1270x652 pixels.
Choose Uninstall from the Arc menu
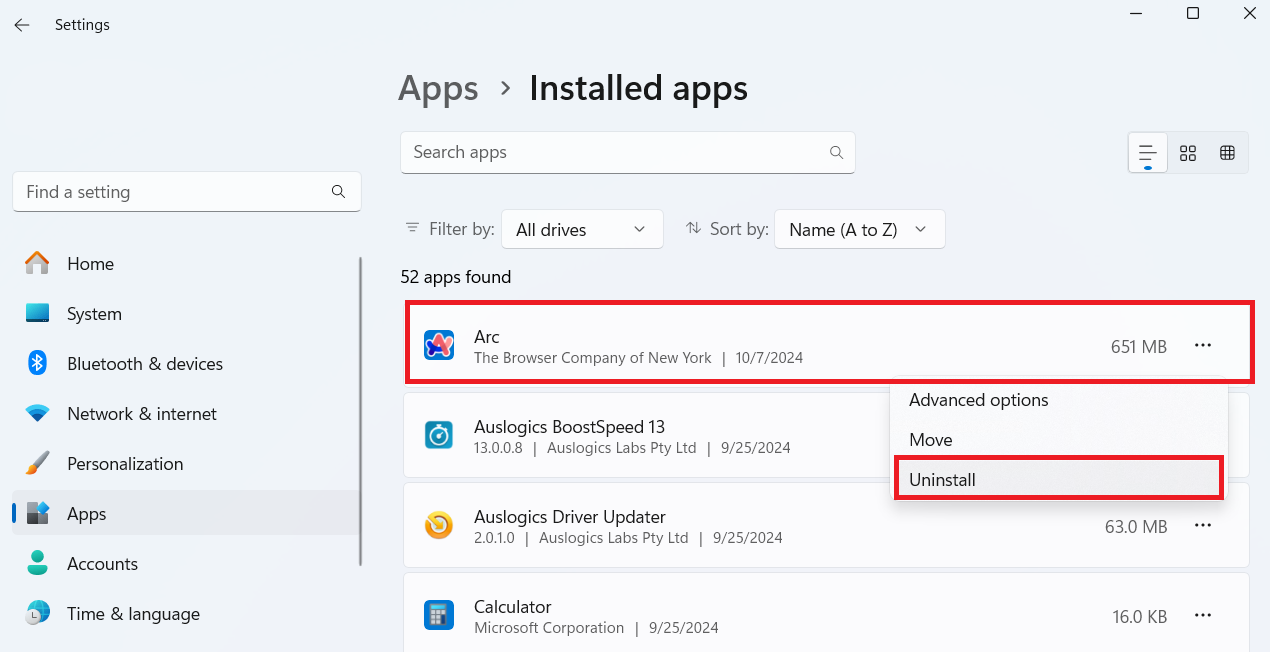[x=1058, y=479]
